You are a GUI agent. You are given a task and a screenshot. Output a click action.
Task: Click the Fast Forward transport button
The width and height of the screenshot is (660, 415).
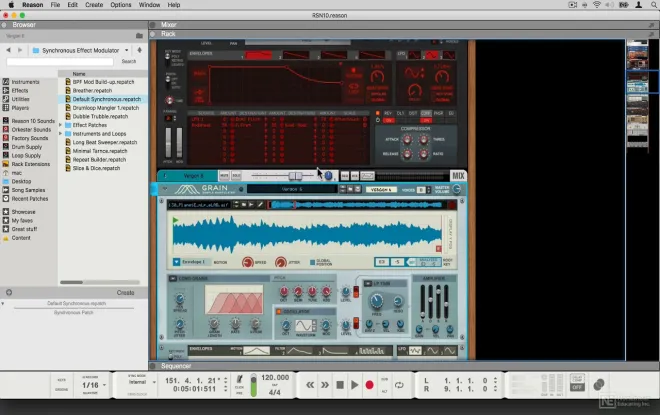coord(325,385)
